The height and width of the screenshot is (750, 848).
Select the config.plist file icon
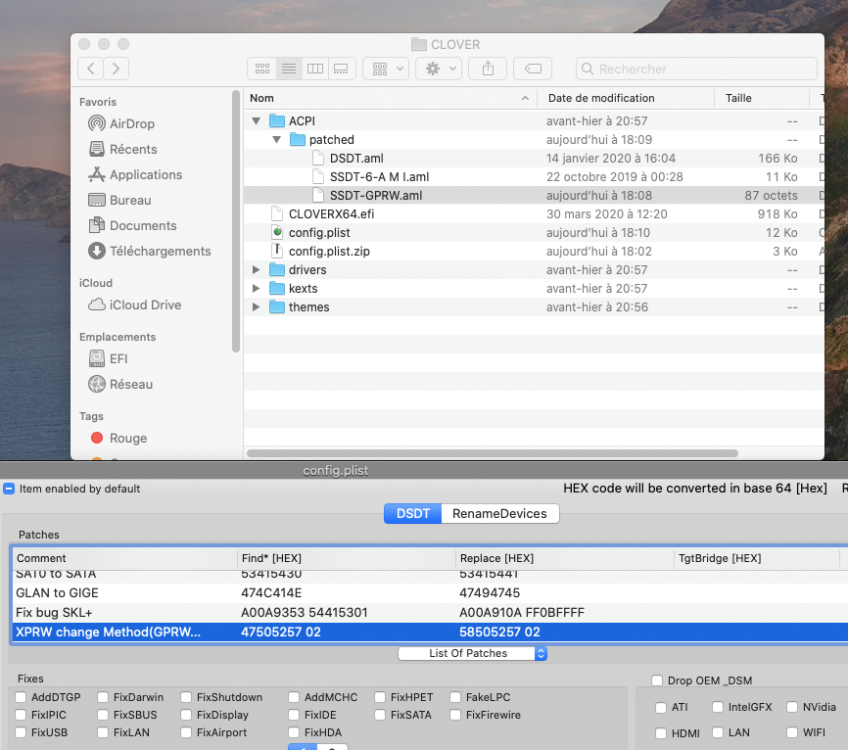pos(277,233)
